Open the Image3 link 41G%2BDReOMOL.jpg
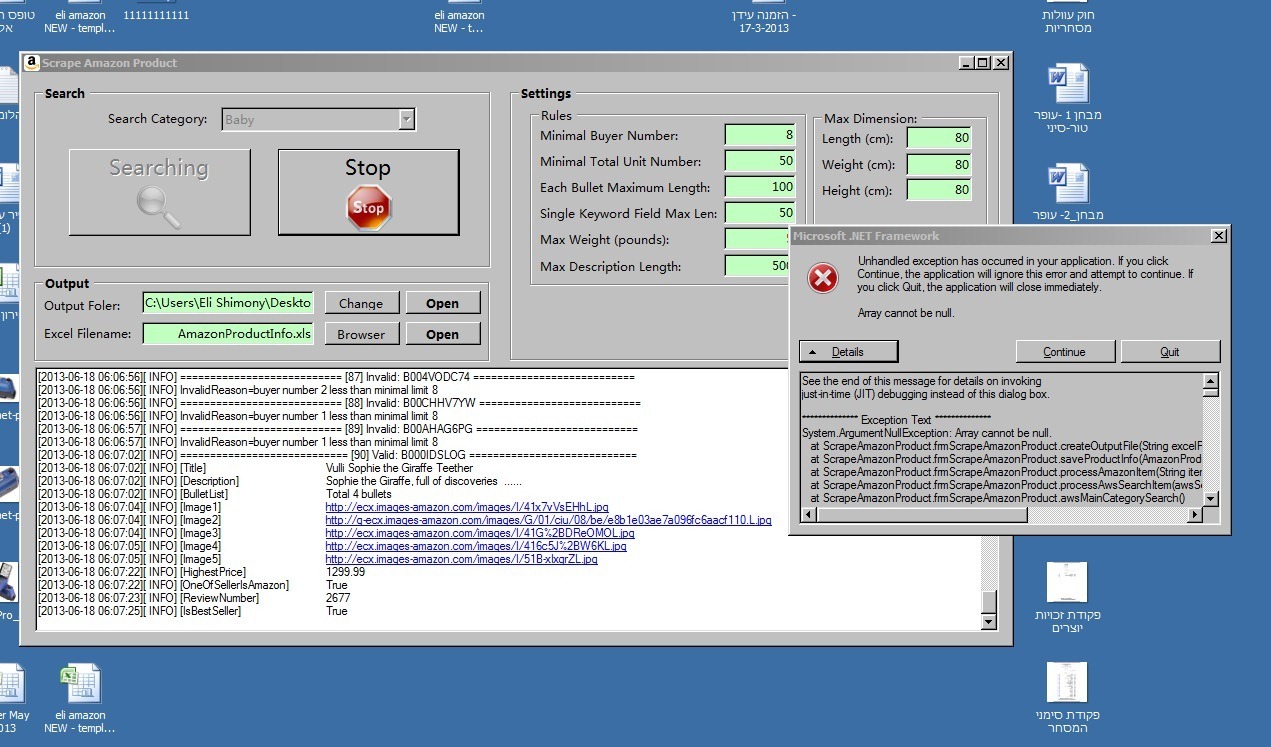 [x=480, y=533]
